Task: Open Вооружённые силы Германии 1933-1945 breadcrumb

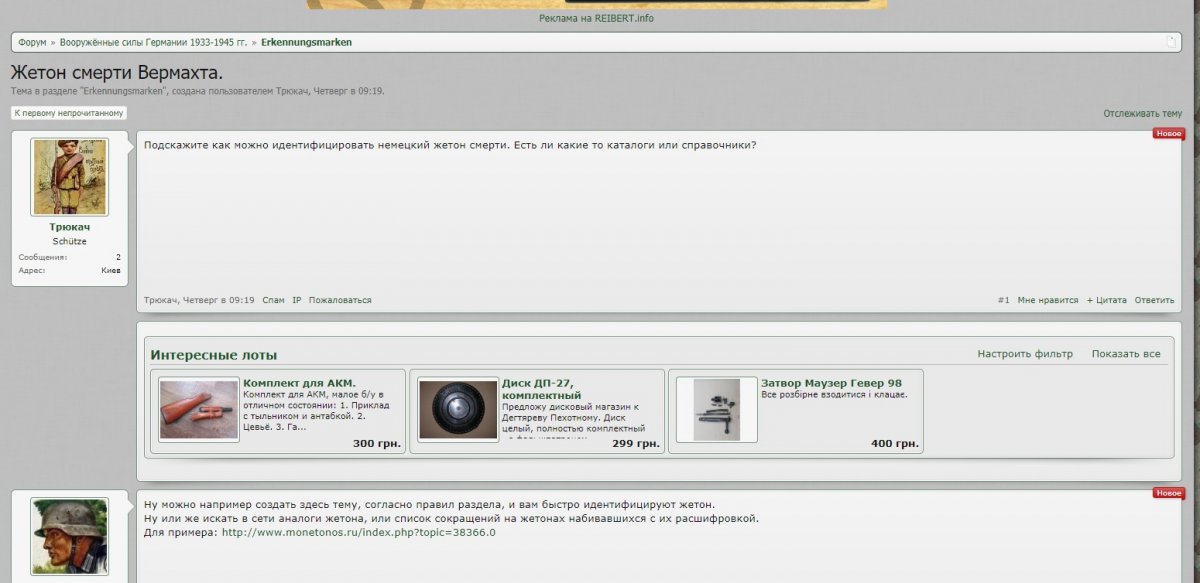Action: [152, 43]
